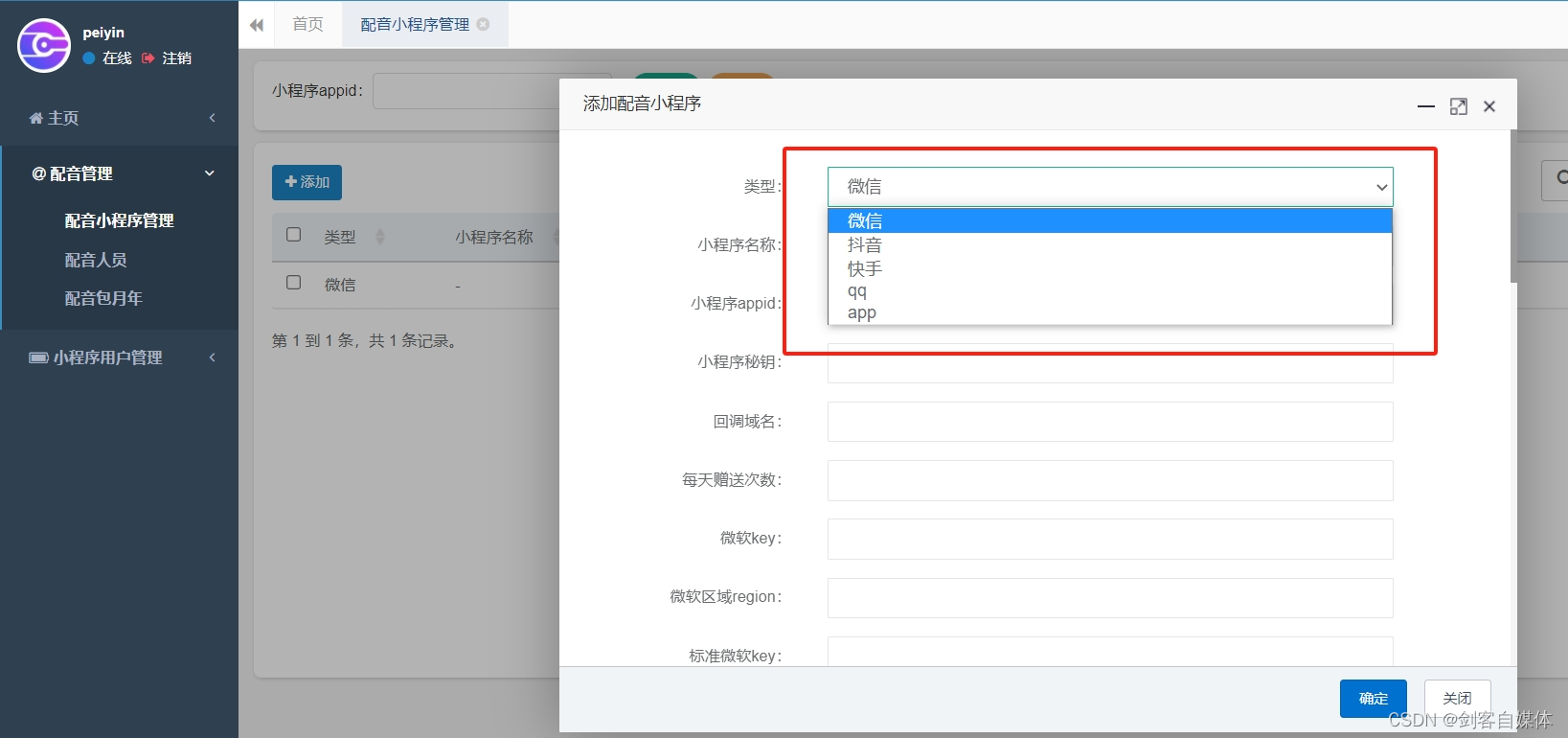
Task: Select 快手 option in type list
Action: [x=1110, y=269]
